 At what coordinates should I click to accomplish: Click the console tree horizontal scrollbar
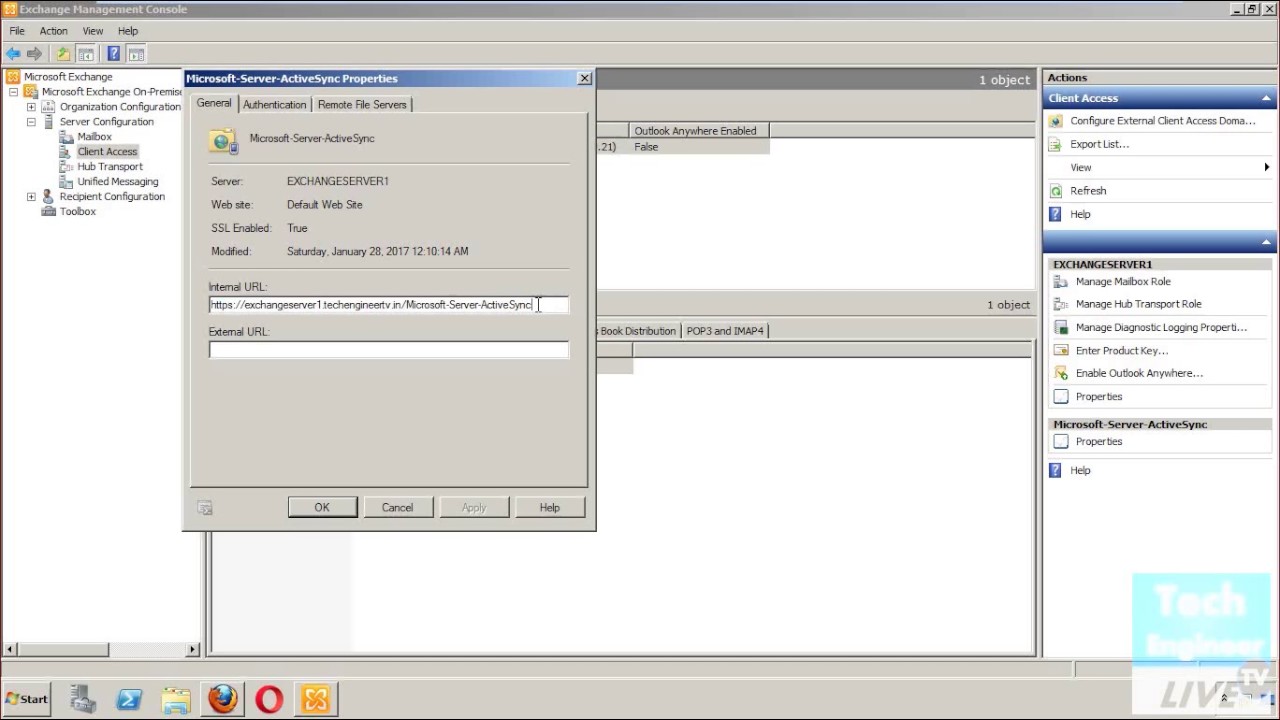[100, 649]
